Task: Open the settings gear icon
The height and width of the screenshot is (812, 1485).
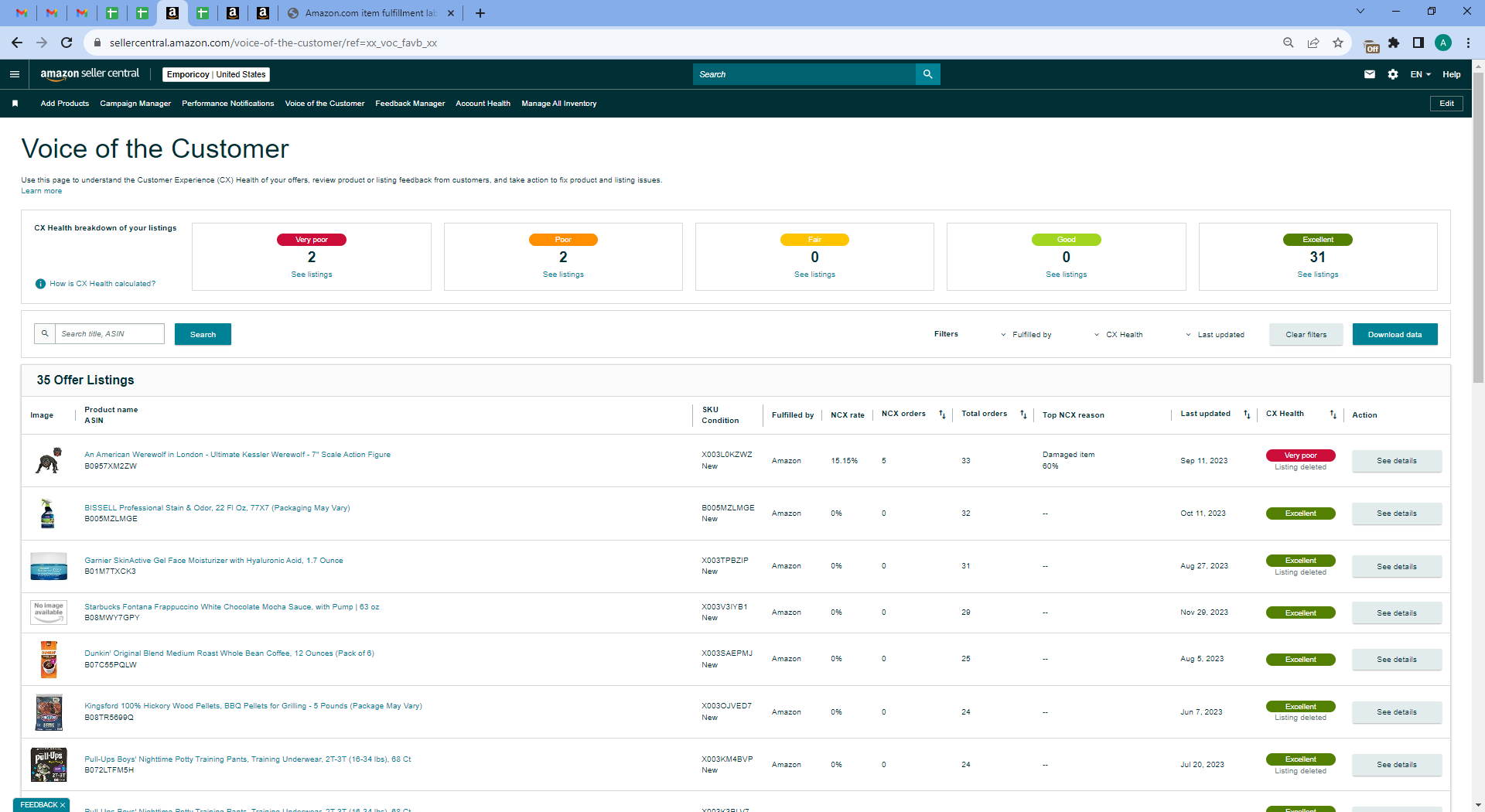Action: (x=1393, y=74)
